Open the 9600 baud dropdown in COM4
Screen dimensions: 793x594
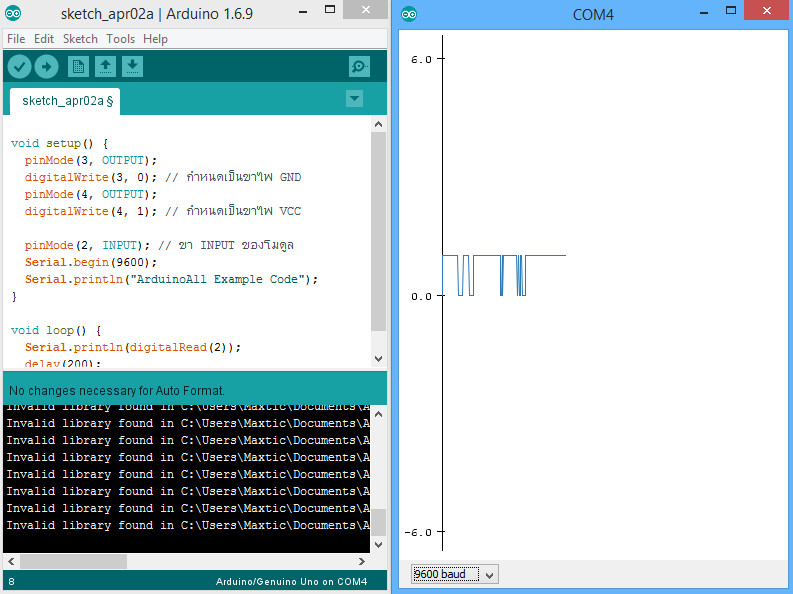(x=455, y=574)
